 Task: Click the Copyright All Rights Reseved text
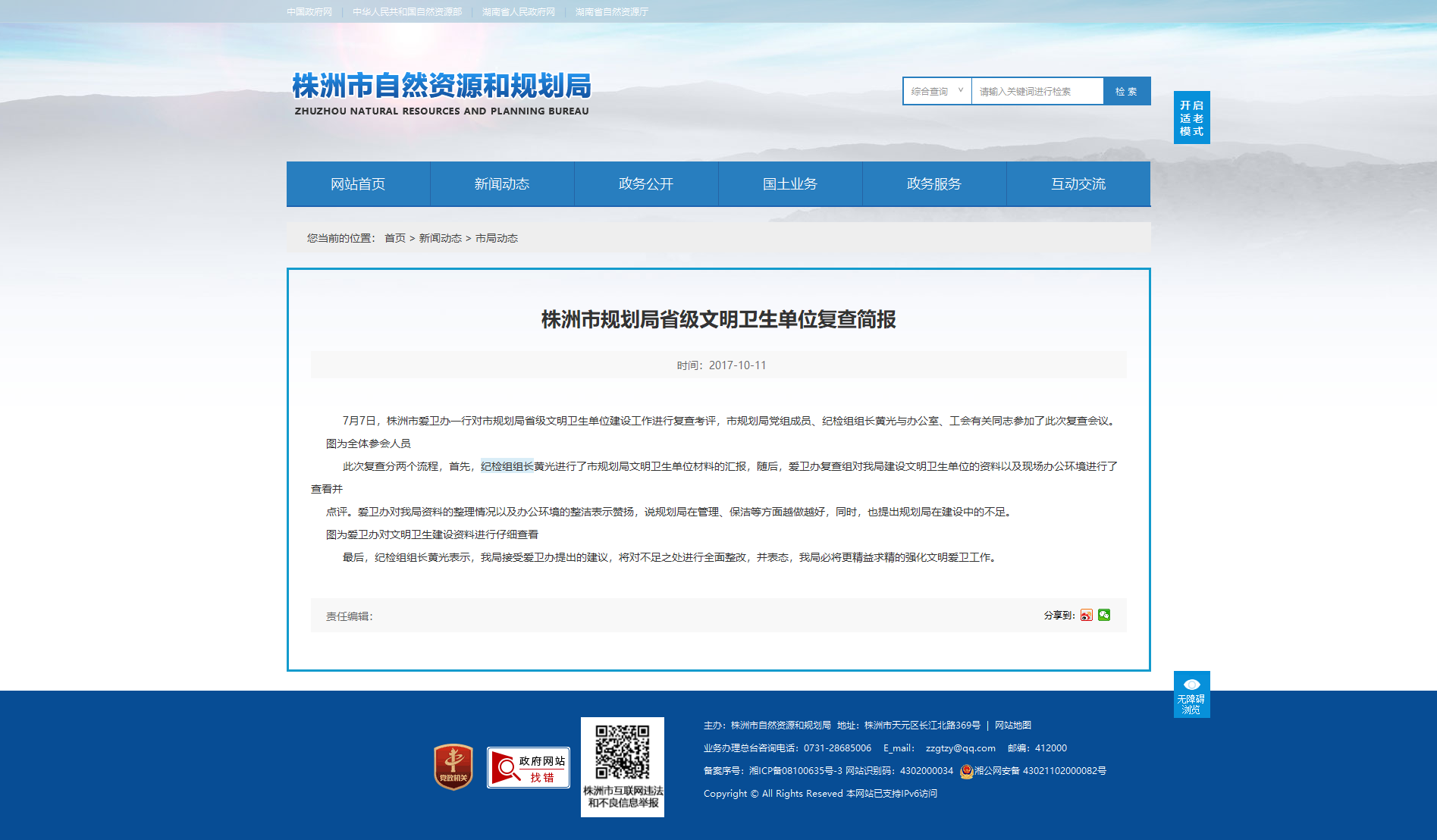click(773, 794)
